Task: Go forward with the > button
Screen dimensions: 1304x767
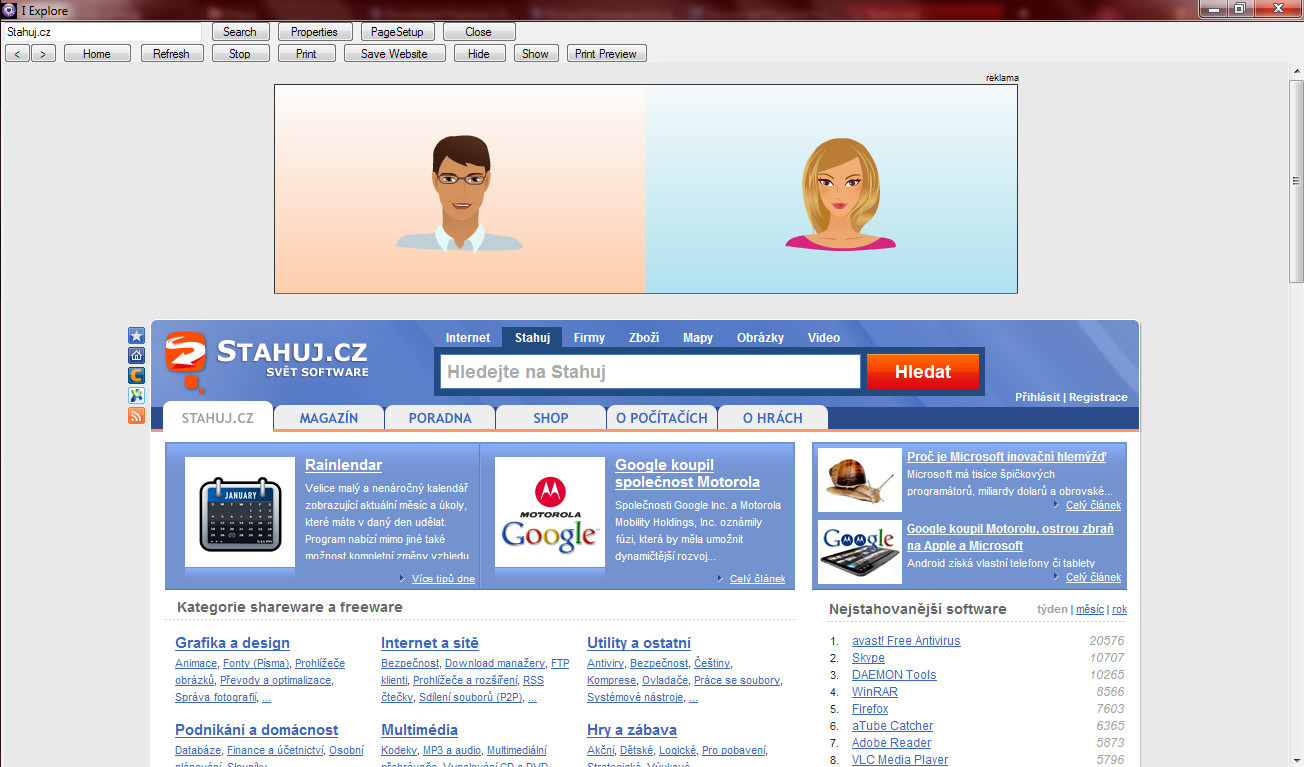Action: [43, 54]
